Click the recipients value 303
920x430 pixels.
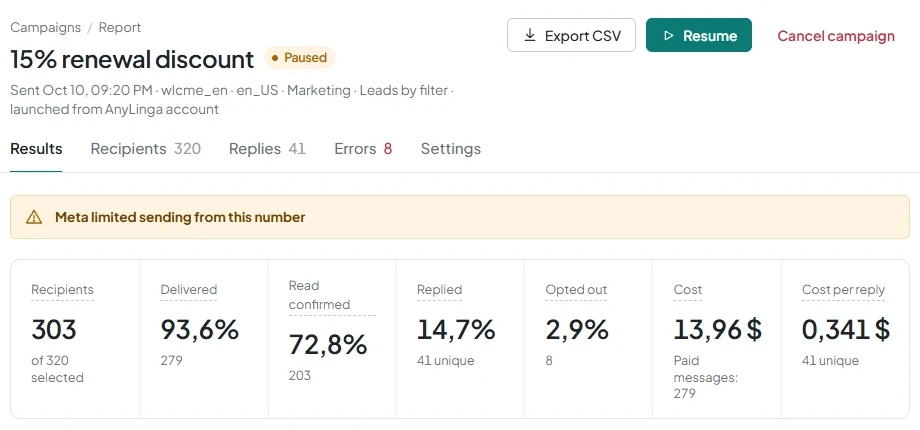(54, 330)
